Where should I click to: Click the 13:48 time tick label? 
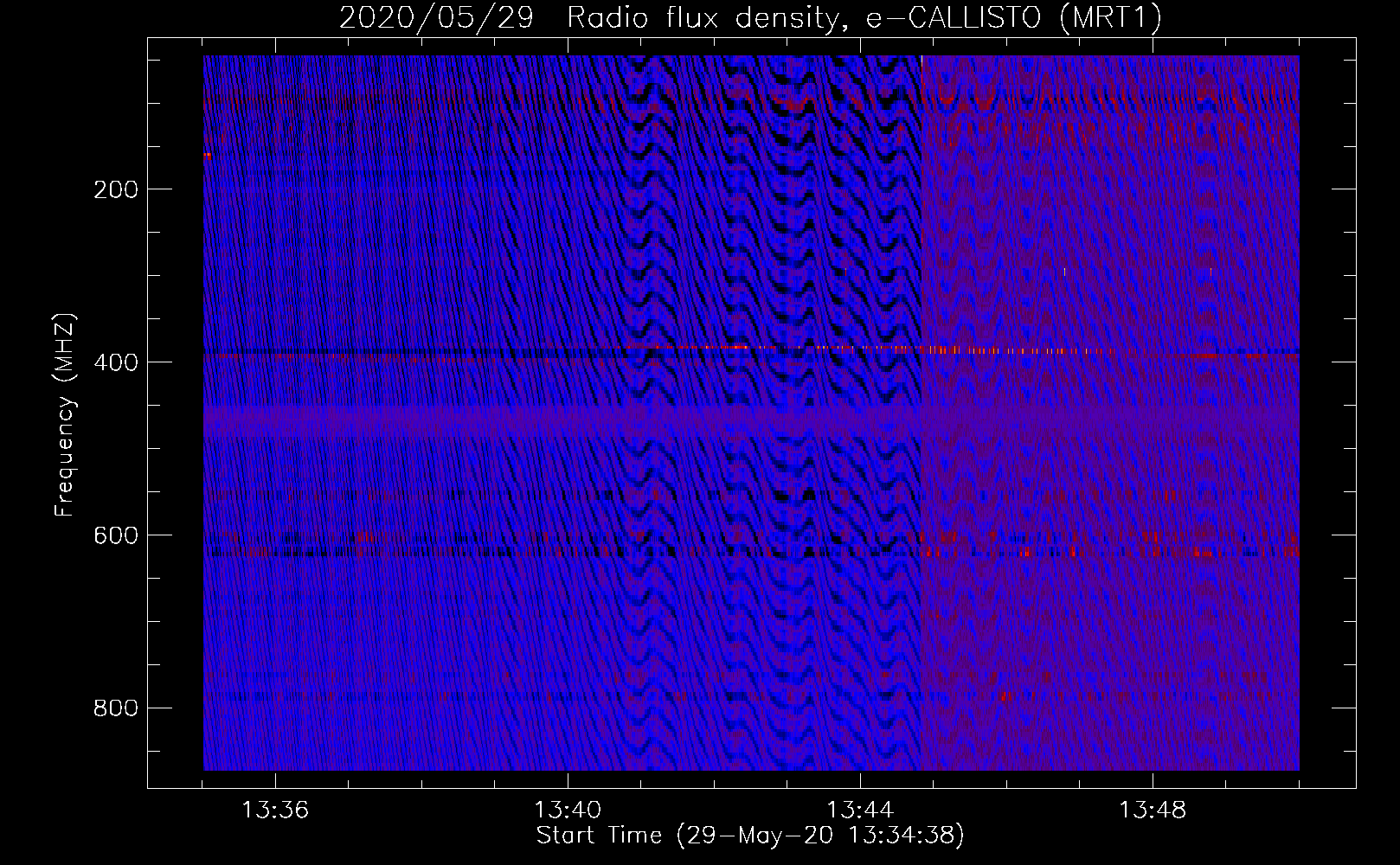click(1153, 811)
